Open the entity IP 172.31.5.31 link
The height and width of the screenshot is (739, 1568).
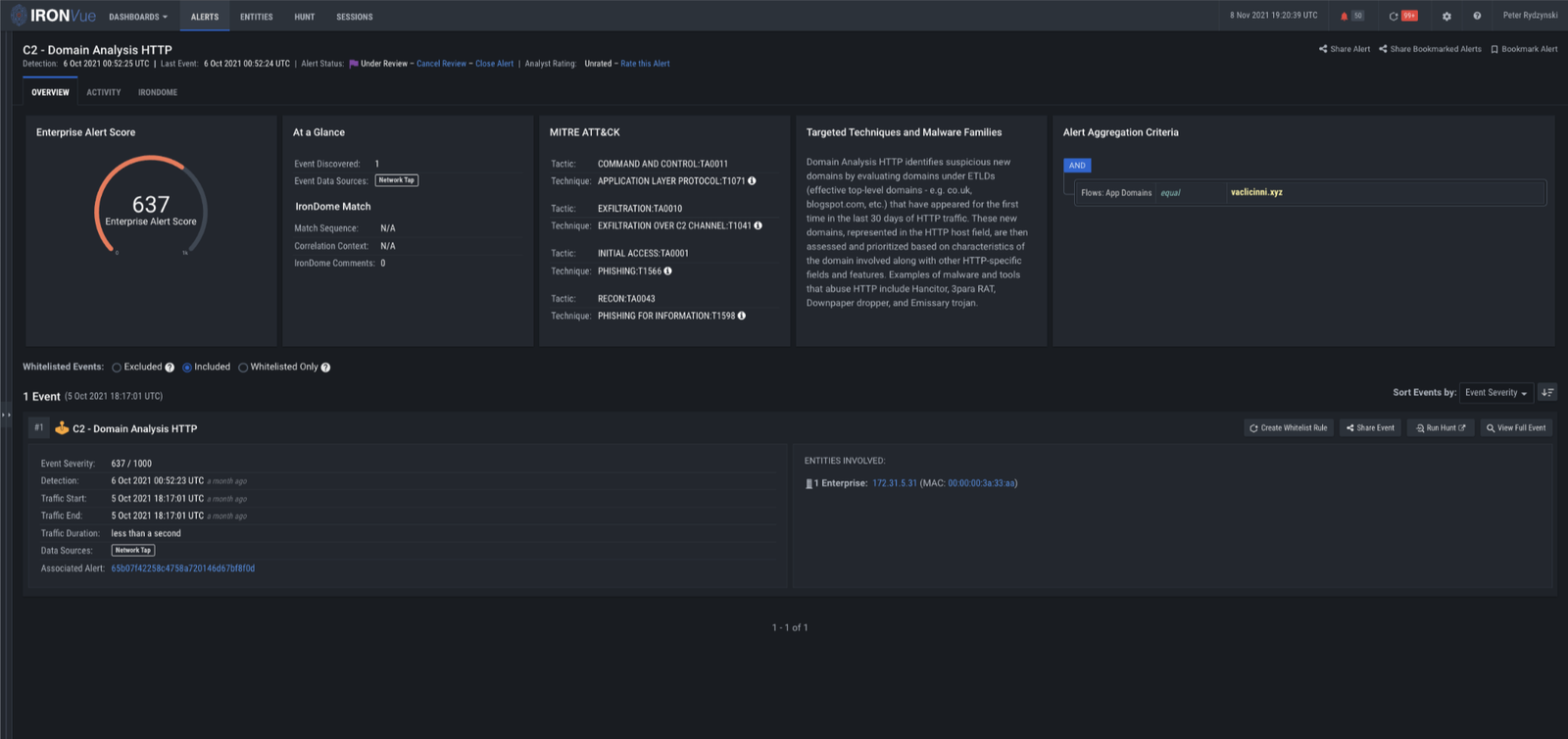tap(895, 483)
